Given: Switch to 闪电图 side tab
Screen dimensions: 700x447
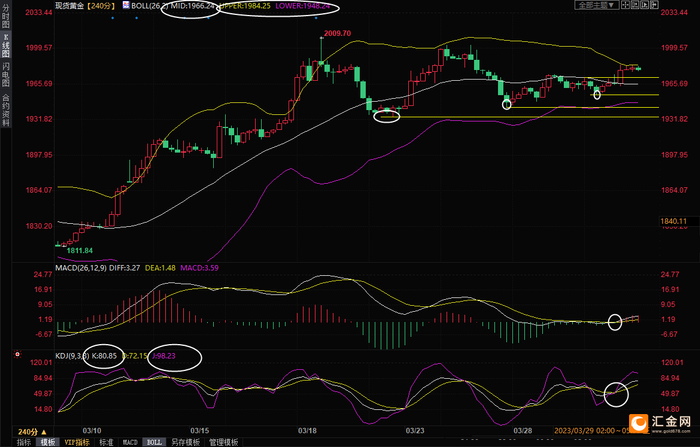Looking at the screenshot, I should 5,74.
